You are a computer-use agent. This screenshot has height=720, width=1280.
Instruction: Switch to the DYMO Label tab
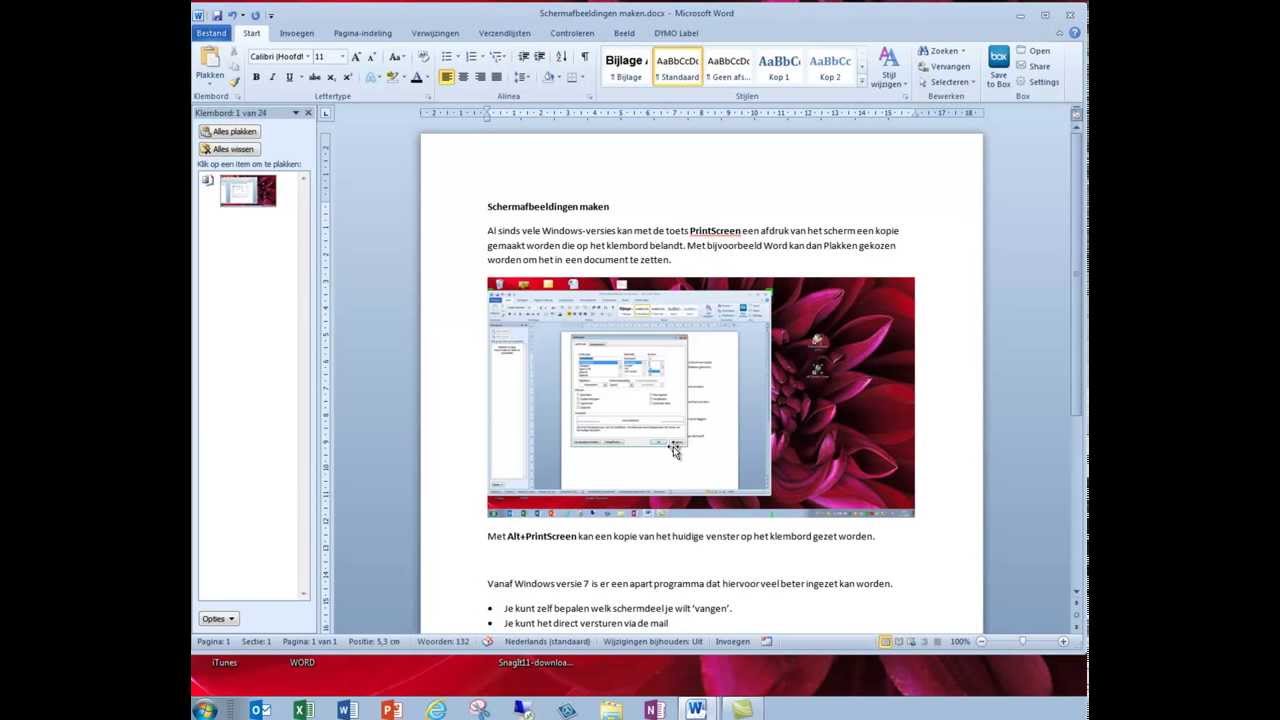pos(677,33)
